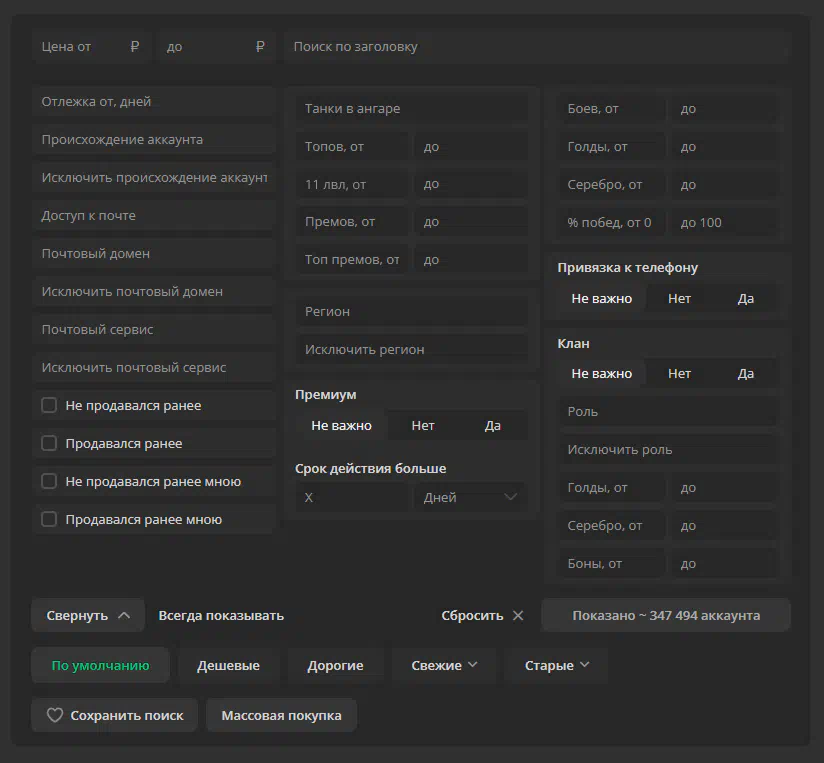Click the heart icon in Сохранить поиск
Screen dimensions: 824x763
point(55,715)
